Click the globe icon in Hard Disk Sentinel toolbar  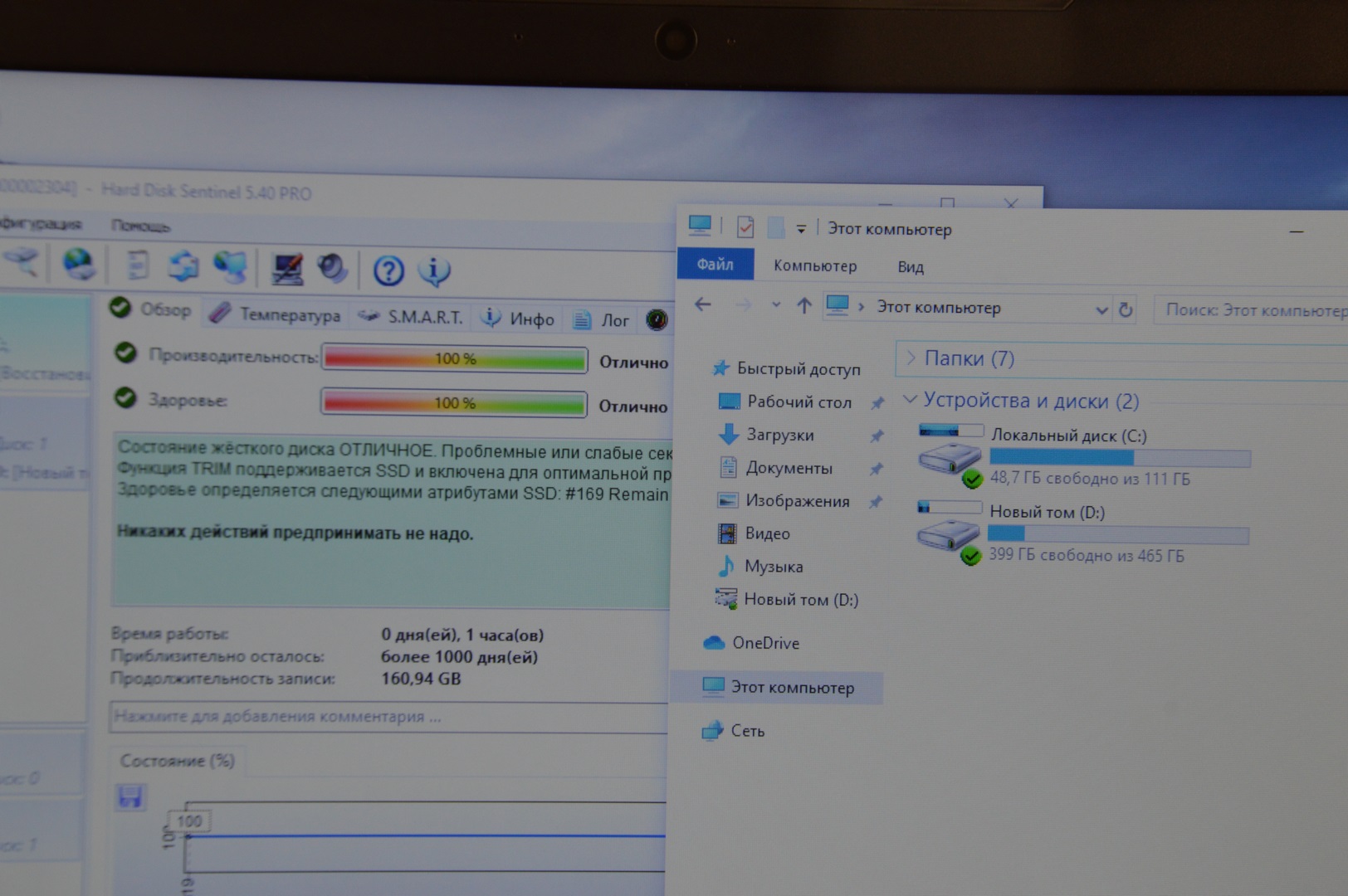point(79,265)
